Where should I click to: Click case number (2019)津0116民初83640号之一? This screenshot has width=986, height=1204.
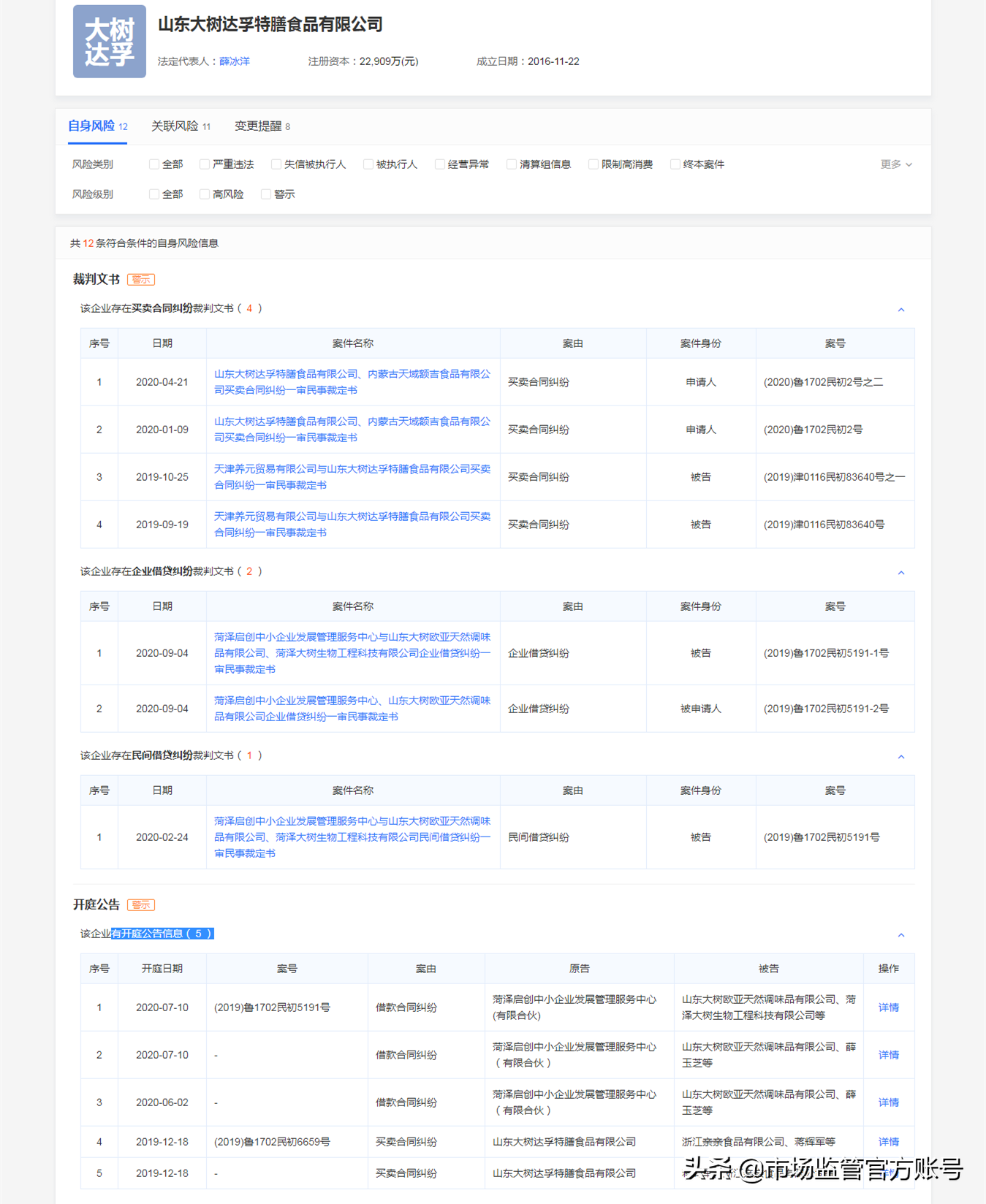[x=834, y=477]
